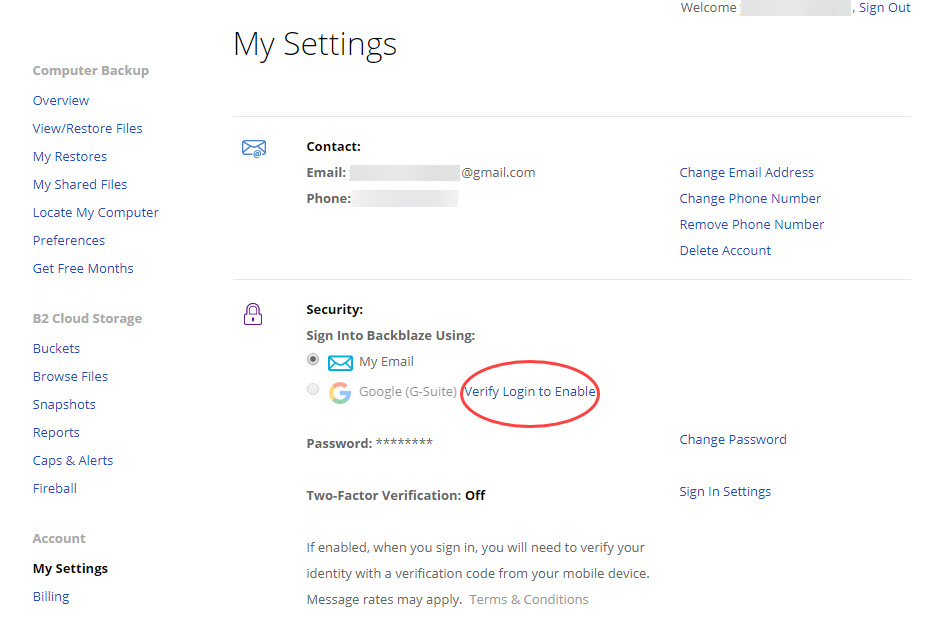Click the Computer Backup section header
Screen dimensions: 940x623
(91, 71)
